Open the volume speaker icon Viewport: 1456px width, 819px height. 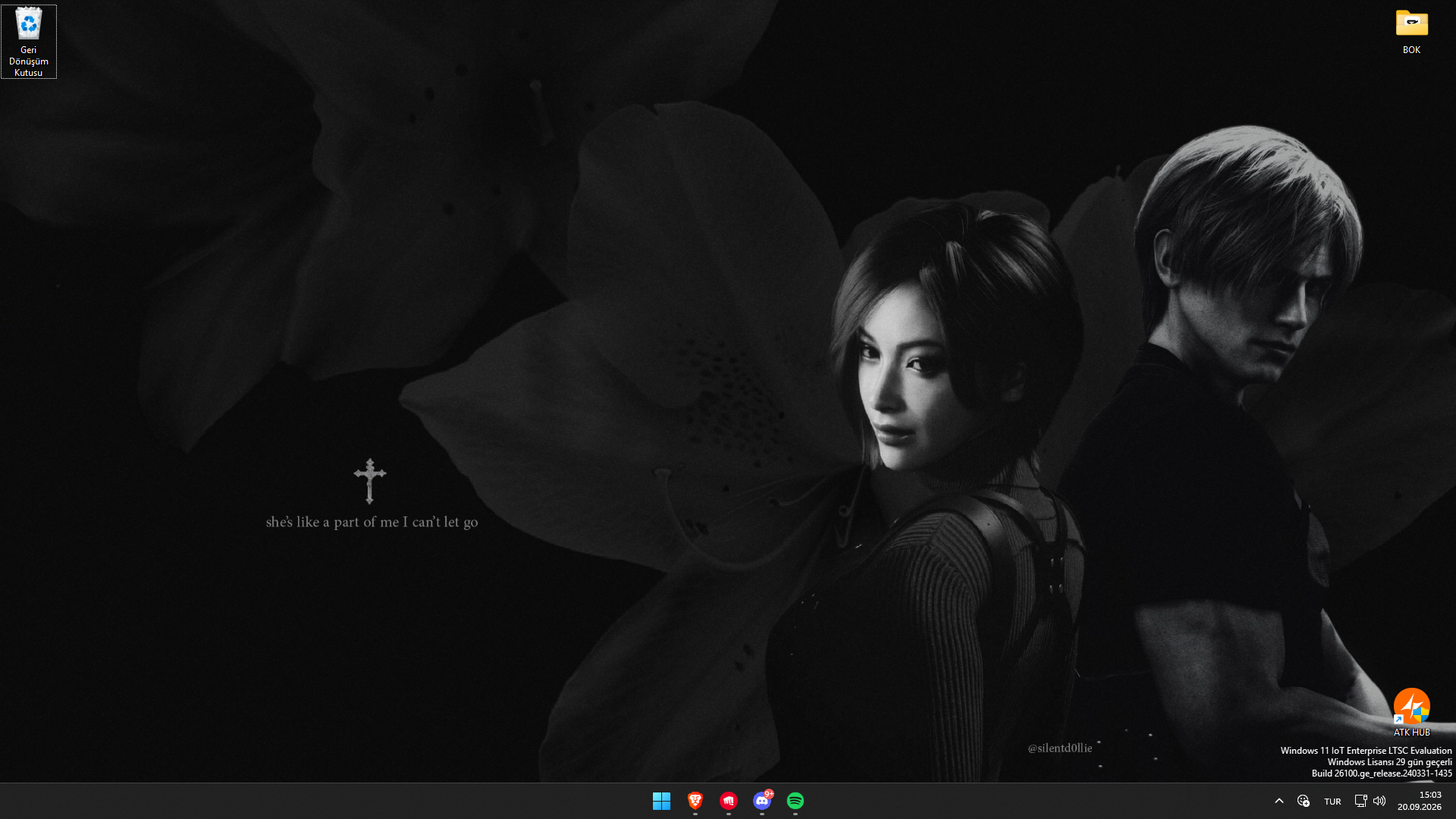click(1379, 801)
